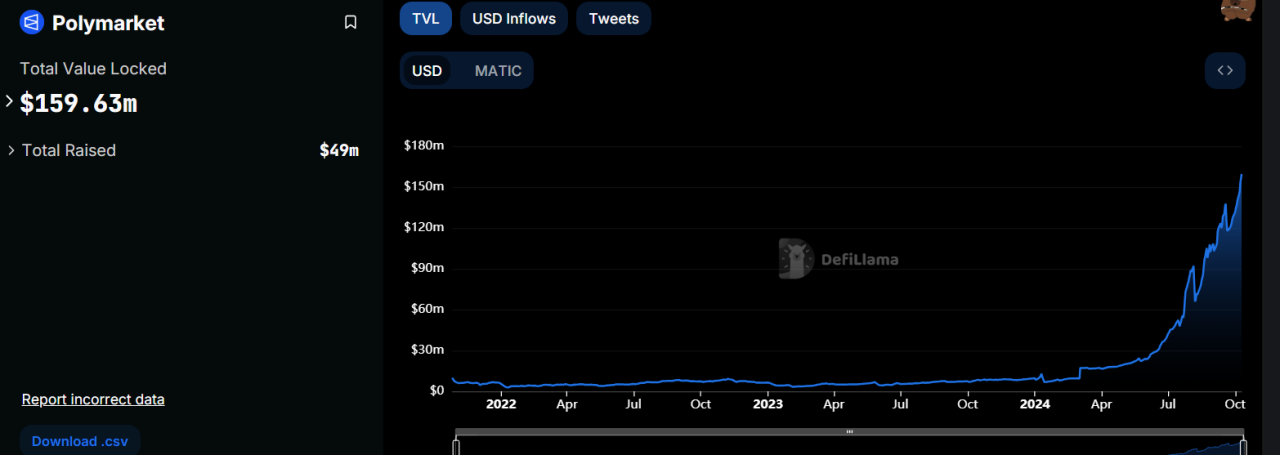Viewport: 1280px width, 455px height.
Task: Click the $30m y-axis label
Action: (427, 349)
